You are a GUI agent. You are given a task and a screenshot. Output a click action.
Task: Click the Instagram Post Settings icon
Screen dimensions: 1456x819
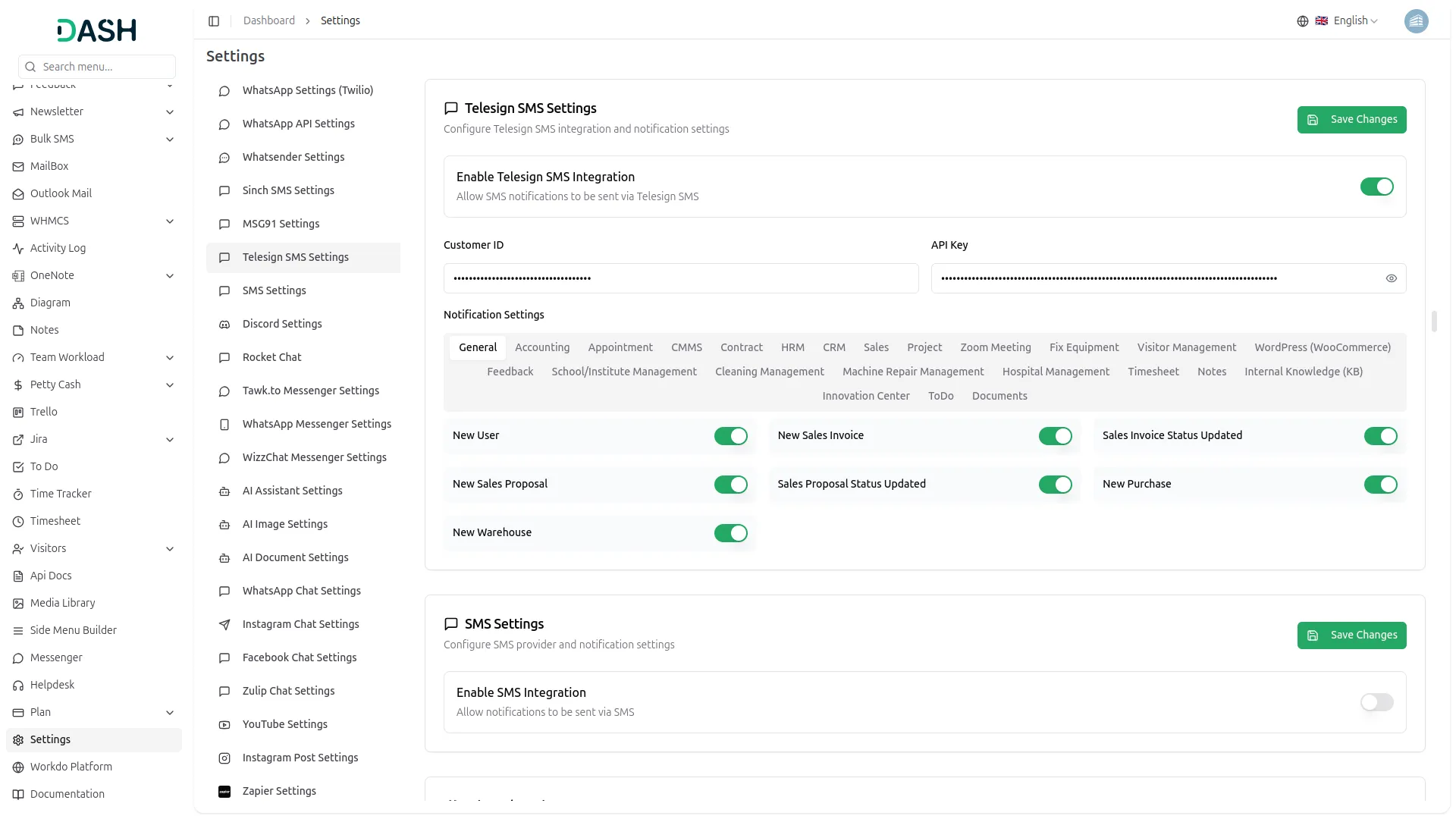[x=224, y=758]
